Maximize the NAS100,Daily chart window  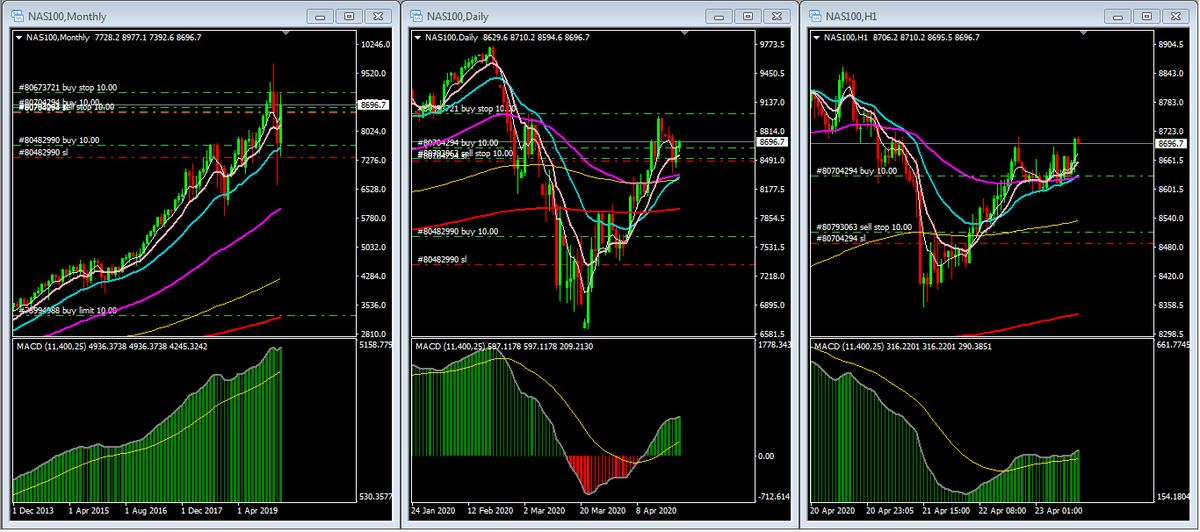pyautogui.click(x=748, y=16)
